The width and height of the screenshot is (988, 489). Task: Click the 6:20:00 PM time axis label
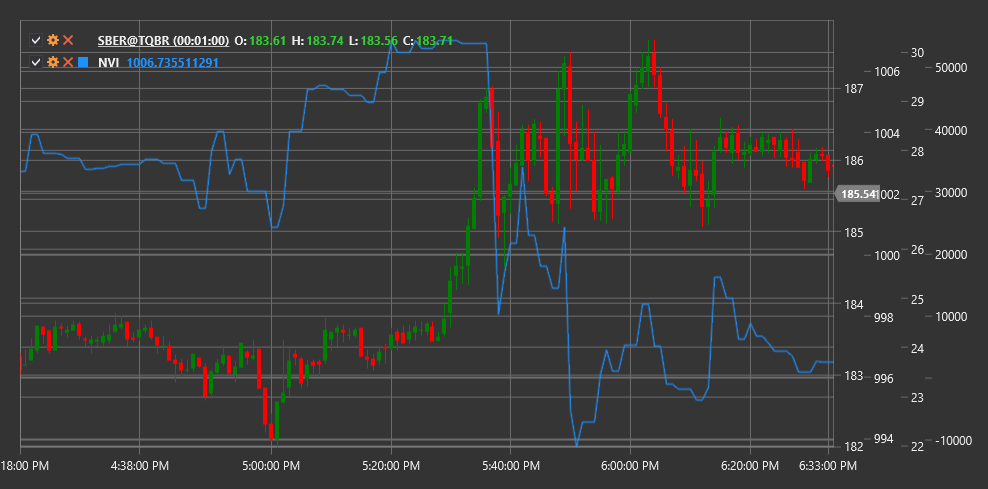750,466
